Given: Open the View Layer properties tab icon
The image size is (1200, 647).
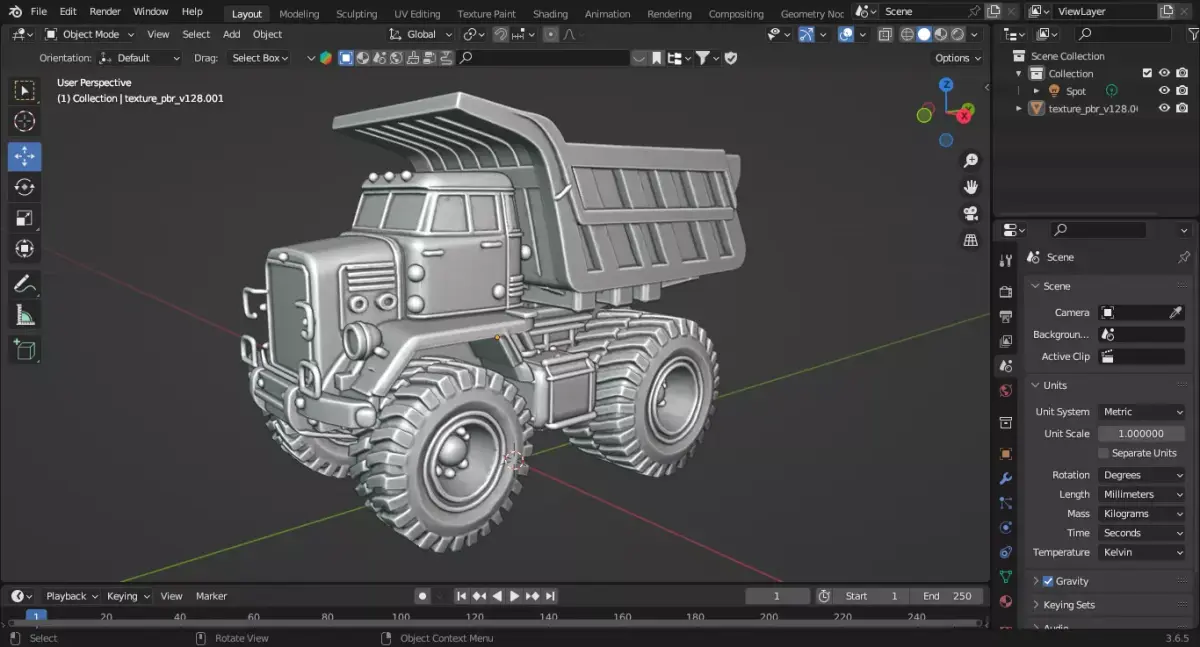Looking at the screenshot, I should pyautogui.click(x=1006, y=341).
